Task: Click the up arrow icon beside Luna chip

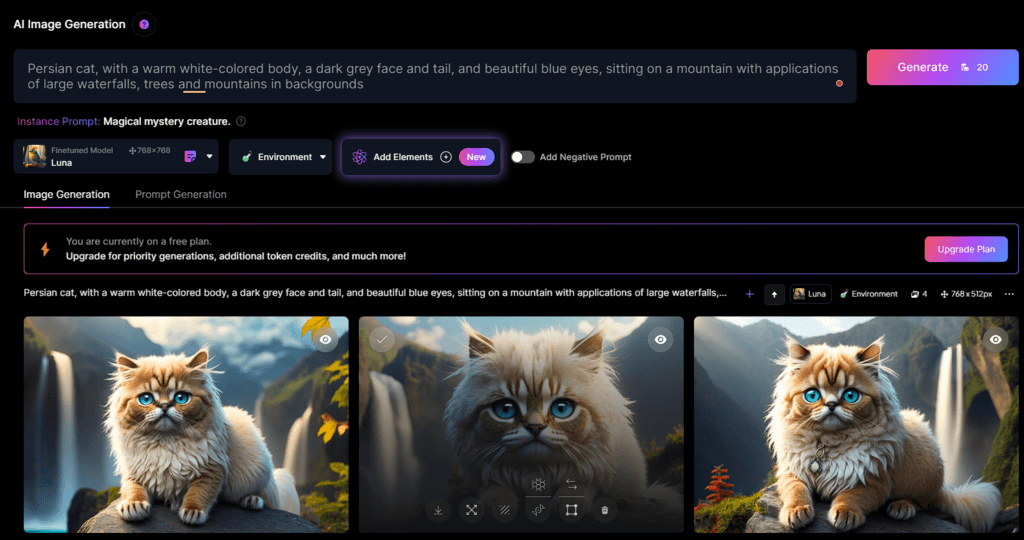Action: tap(775, 294)
